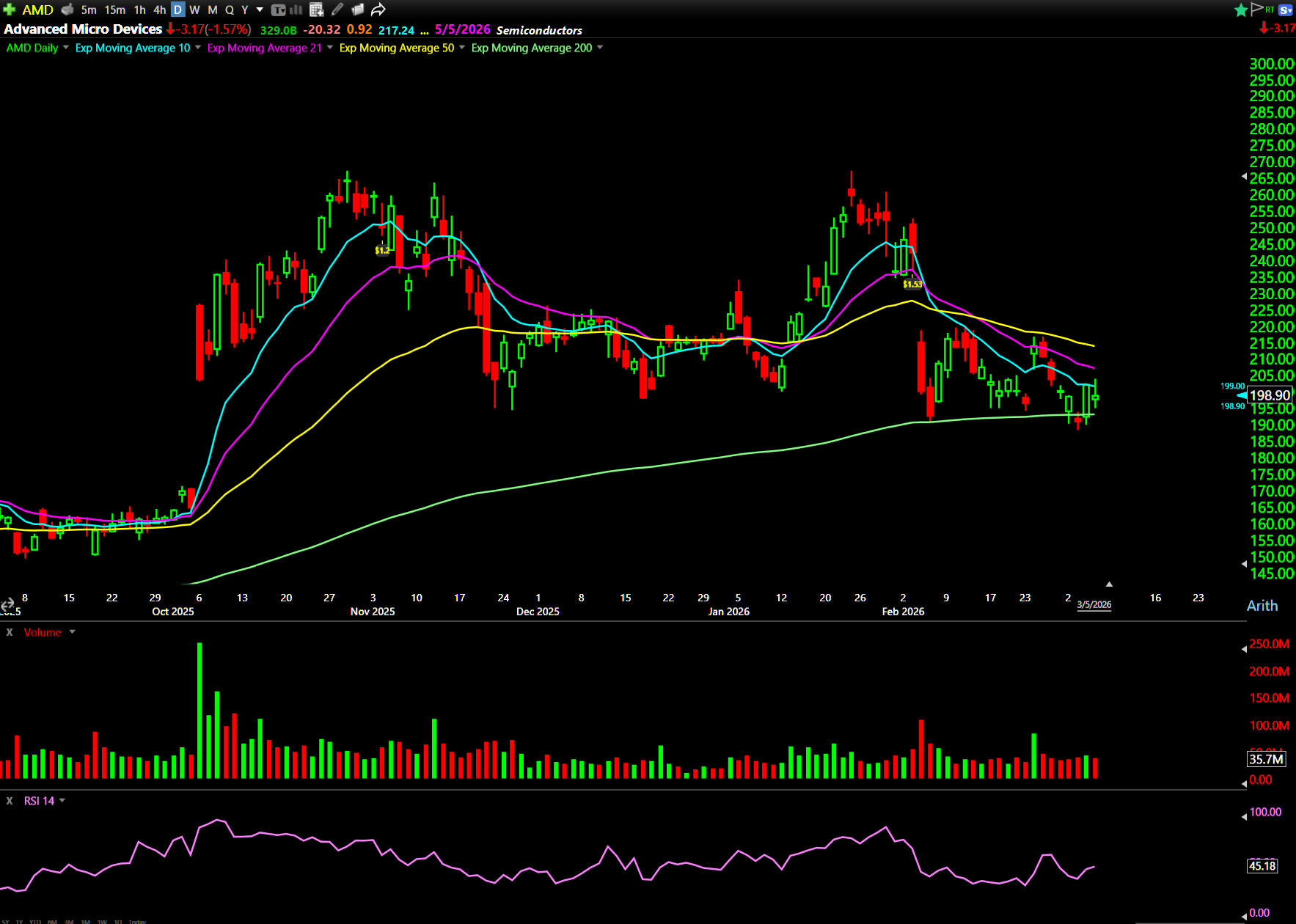The image size is (1296, 924).
Task: Switch to the weekly W timeframe
Action: click(x=194, y=10)
